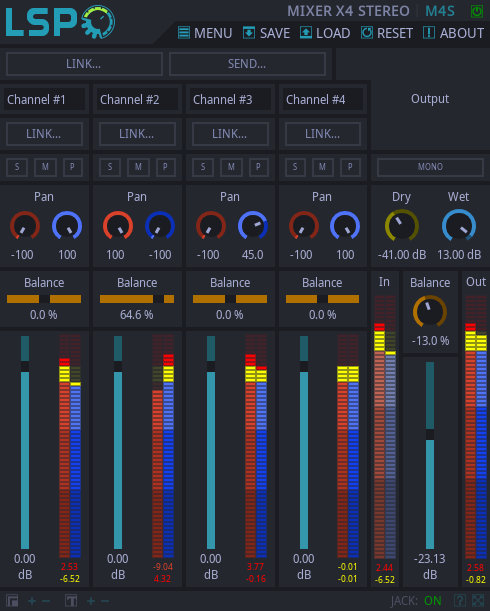
Task: Solo Channel #1 with S button
Action: (x=17, y=167)
